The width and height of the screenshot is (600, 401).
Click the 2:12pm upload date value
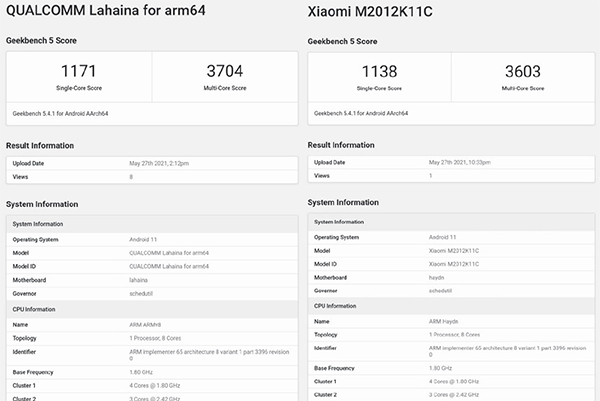[x=162, y=163]
